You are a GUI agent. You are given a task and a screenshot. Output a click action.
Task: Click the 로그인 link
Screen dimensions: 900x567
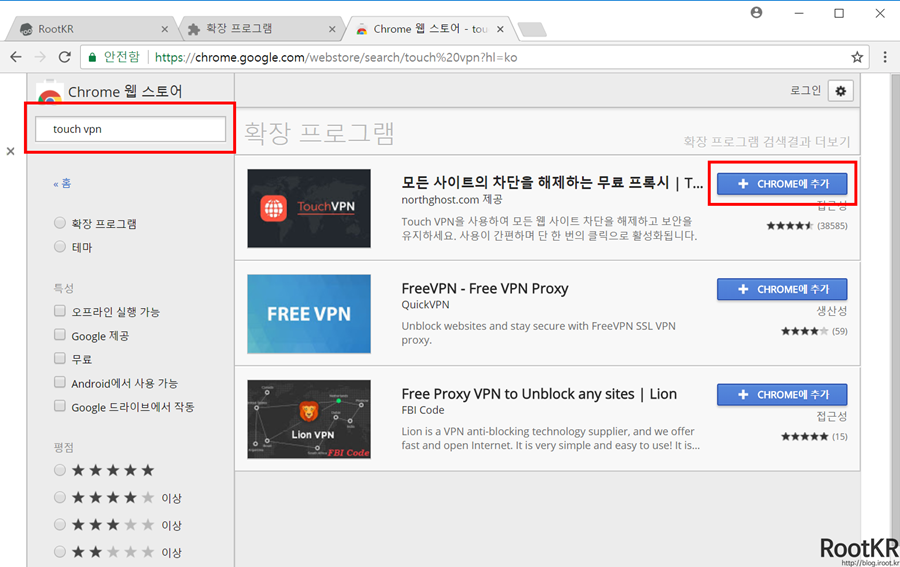point(805,90)
